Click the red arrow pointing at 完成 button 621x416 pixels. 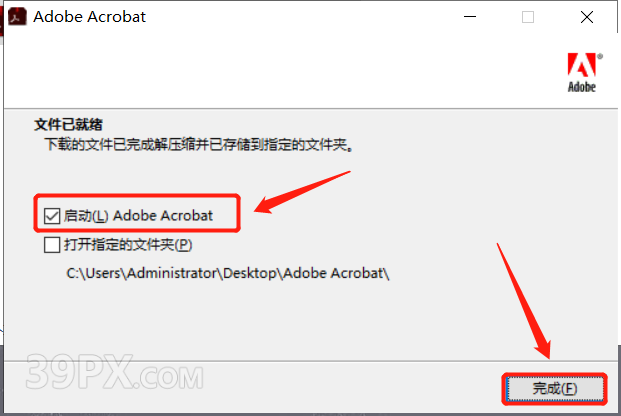[x=524, y=301]
